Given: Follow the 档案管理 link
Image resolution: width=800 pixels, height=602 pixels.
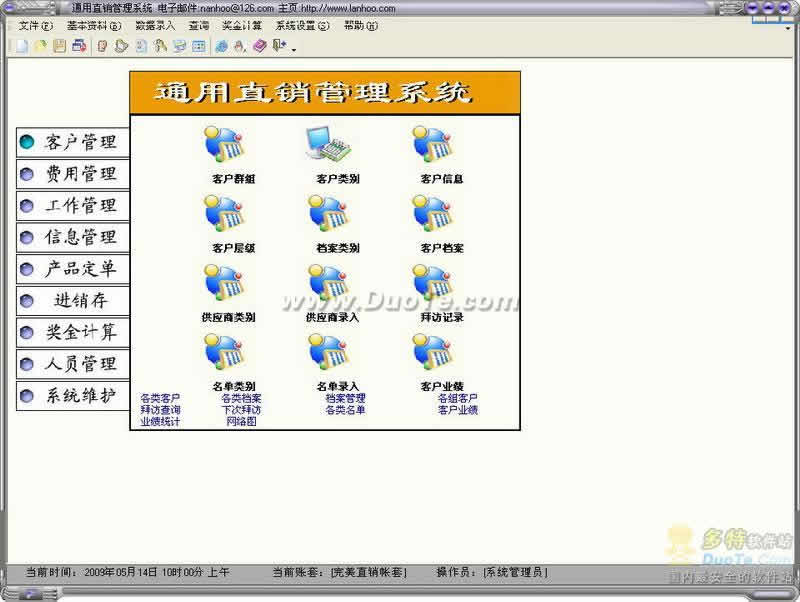Looking at the screenshot, I should [x=345, y=398].
